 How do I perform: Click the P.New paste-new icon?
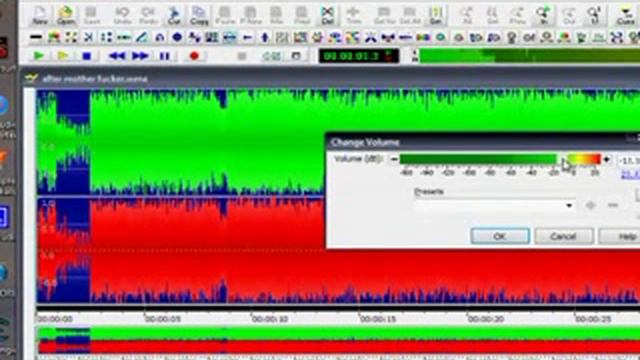[251, 16]
